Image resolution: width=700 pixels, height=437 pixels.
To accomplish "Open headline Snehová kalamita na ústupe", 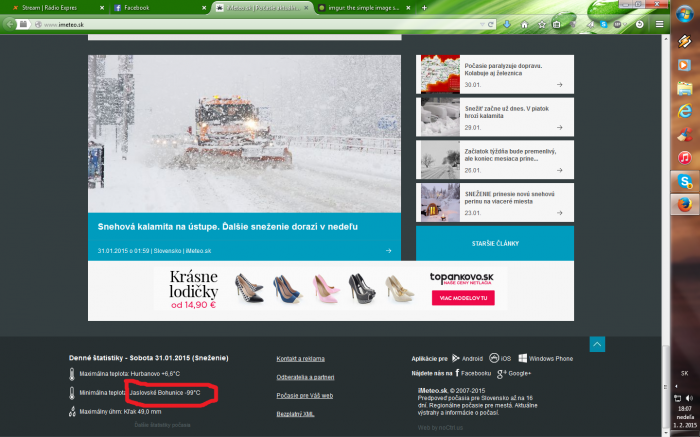I will (228, 227).
